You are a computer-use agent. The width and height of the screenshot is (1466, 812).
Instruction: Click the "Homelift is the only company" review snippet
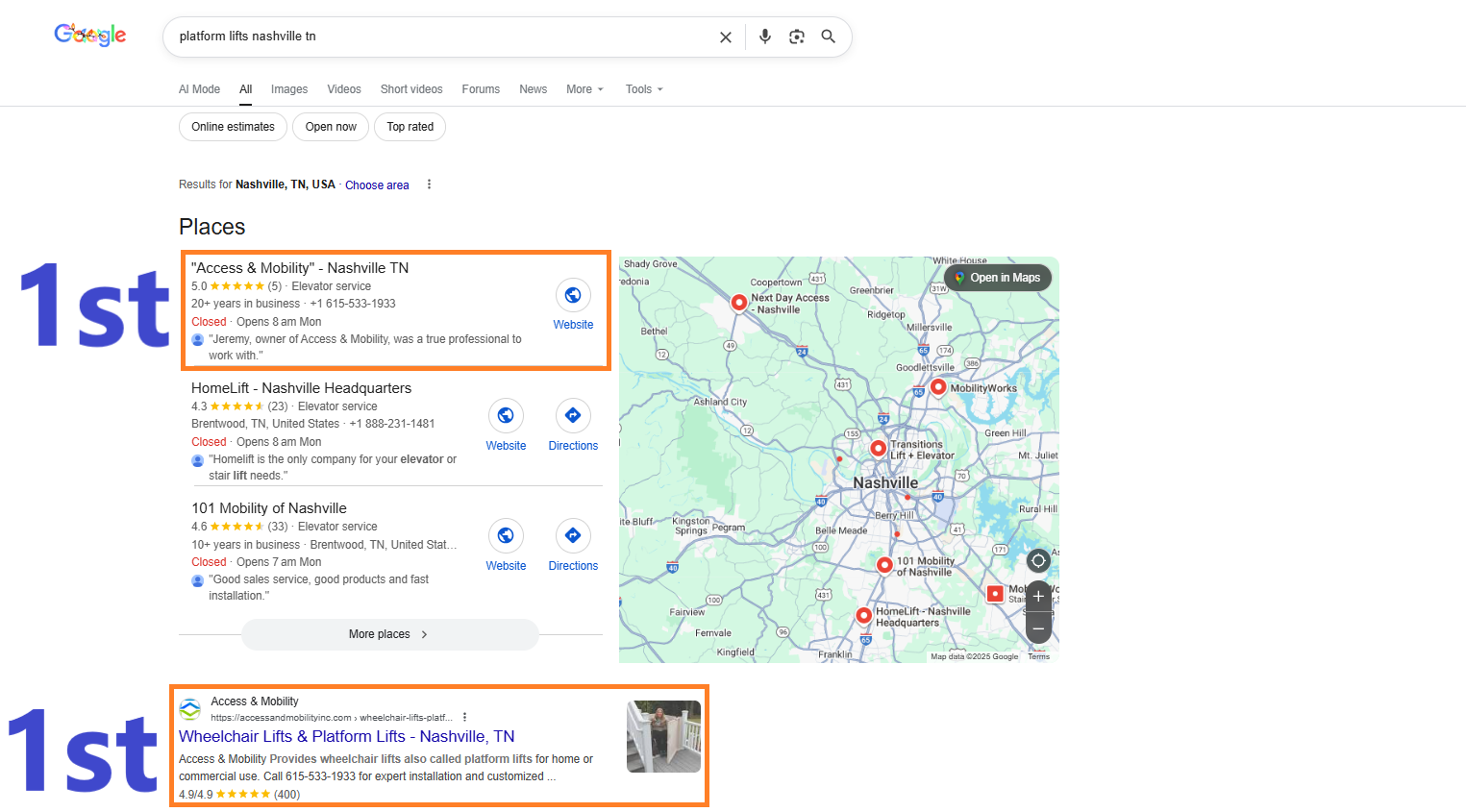point(333,467)
